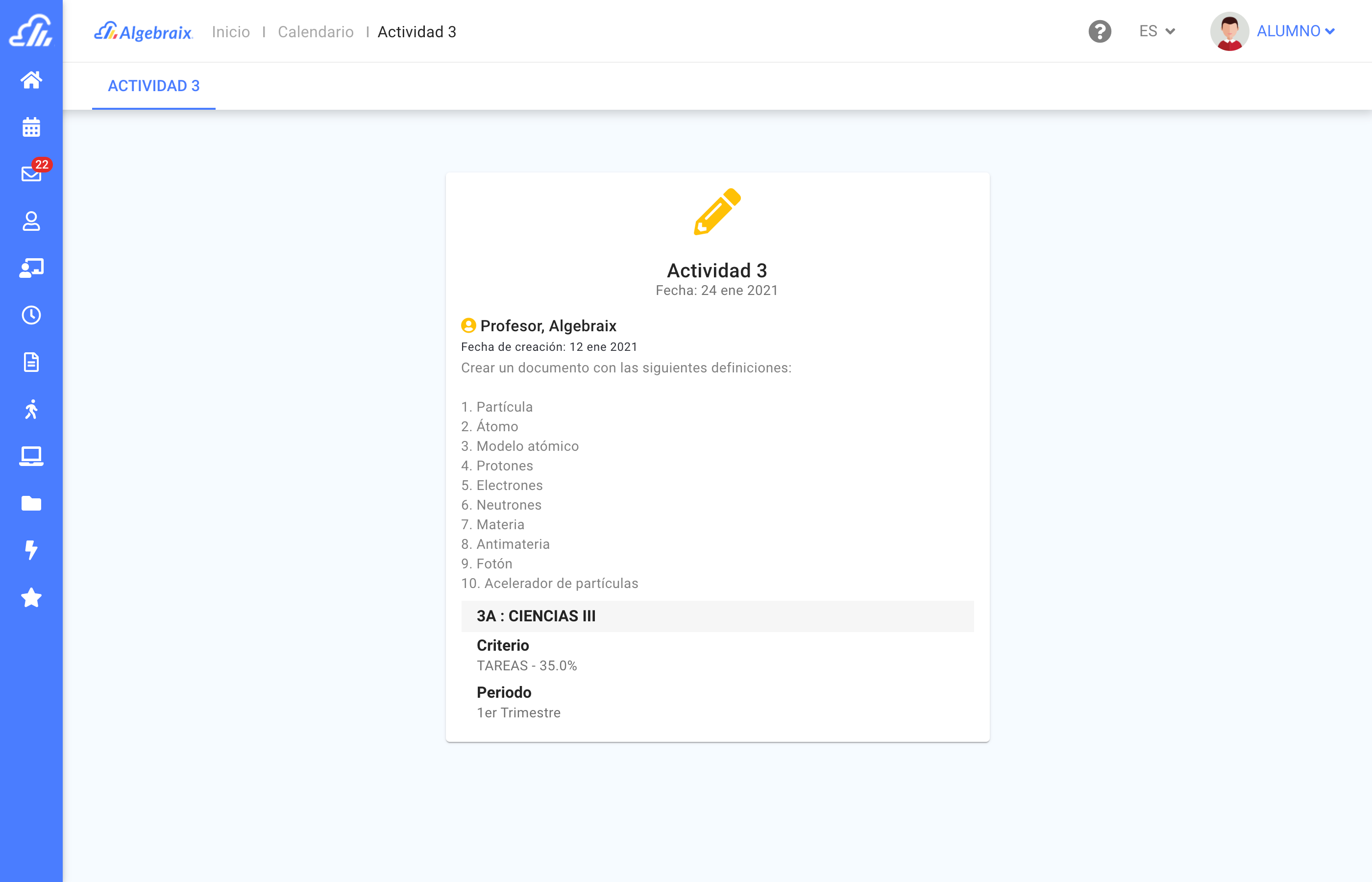Open messages envelope with 22 badge
The image size is (1372, 882).
pos(31,173)
